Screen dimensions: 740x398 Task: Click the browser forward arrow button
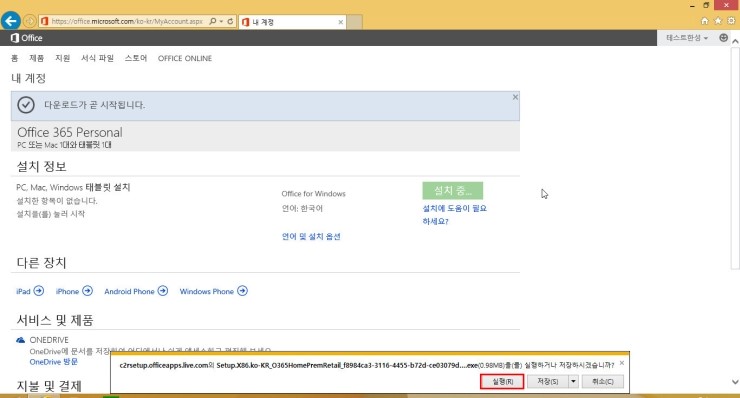[x=30, y=21]
